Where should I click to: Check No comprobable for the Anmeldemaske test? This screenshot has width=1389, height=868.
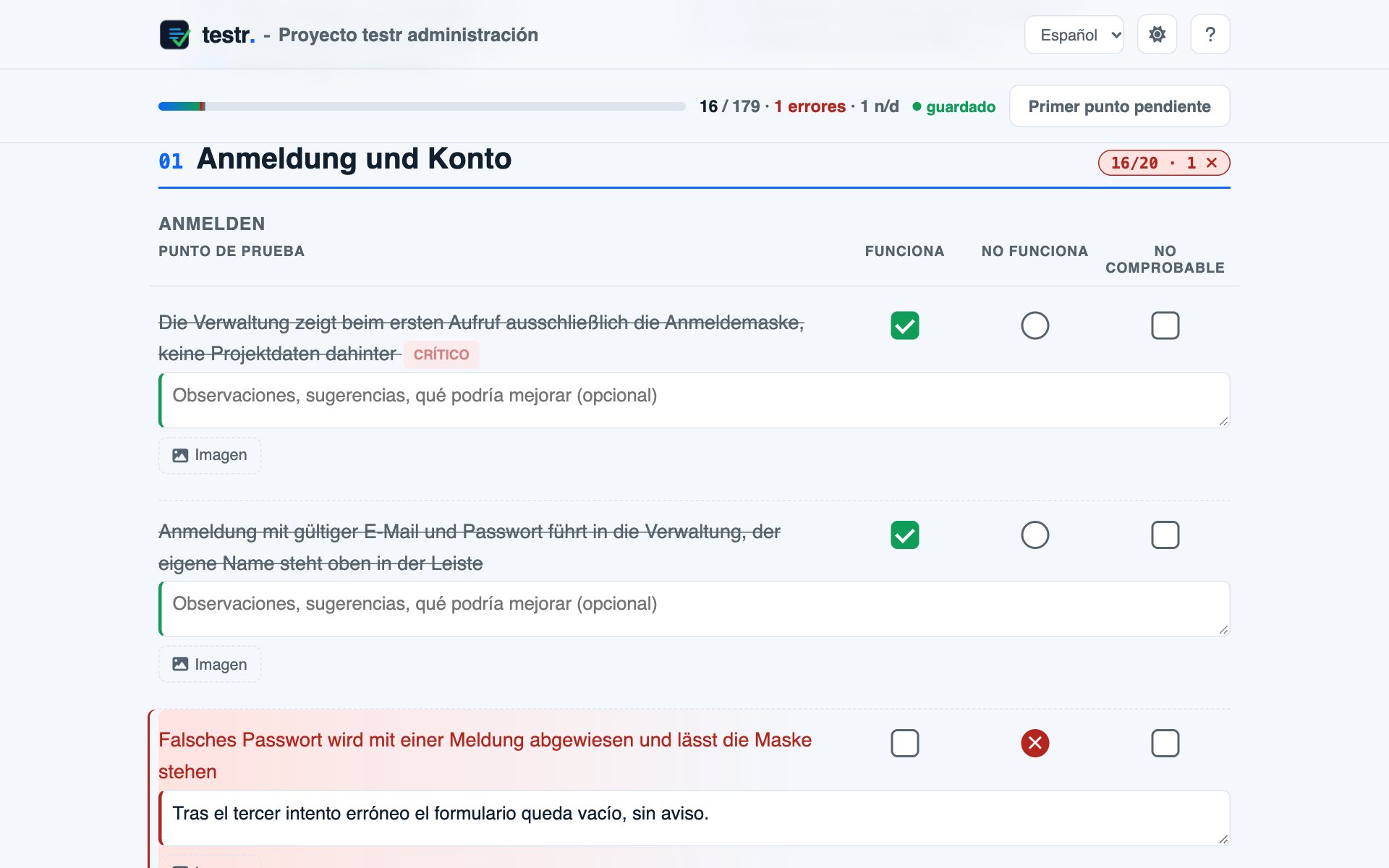1165,325
